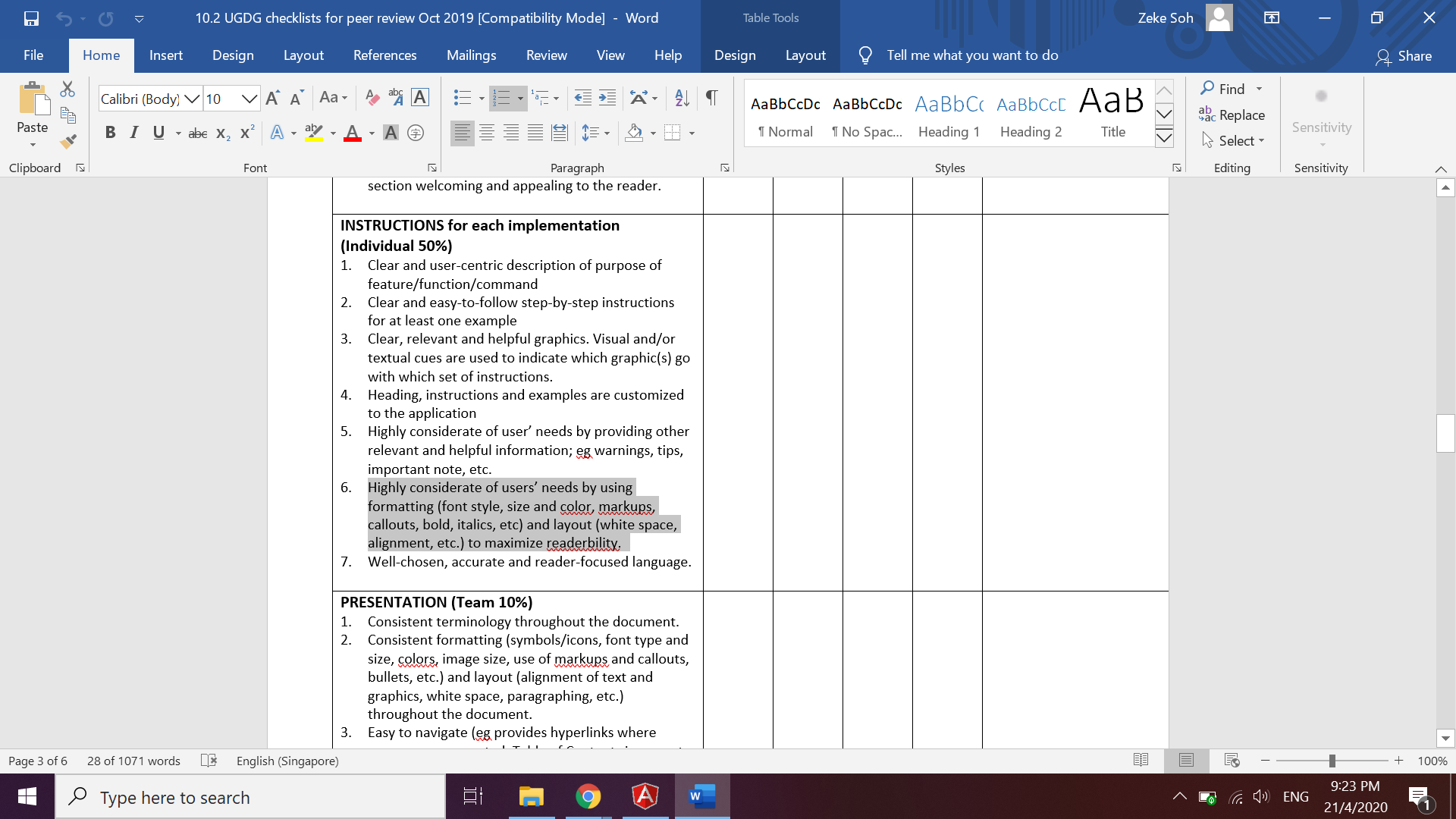
Task: Click the Sort A-Z icon
Action: coord(682,98)
